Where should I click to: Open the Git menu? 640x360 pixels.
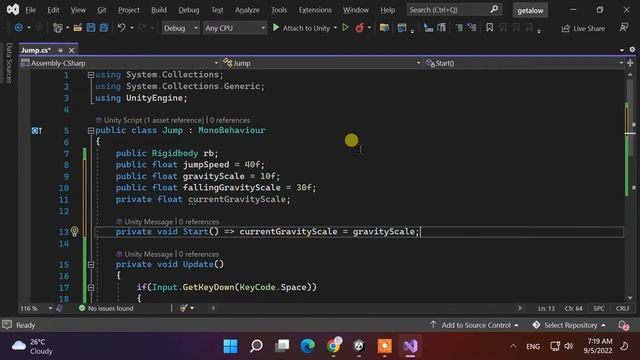[102, 10]
